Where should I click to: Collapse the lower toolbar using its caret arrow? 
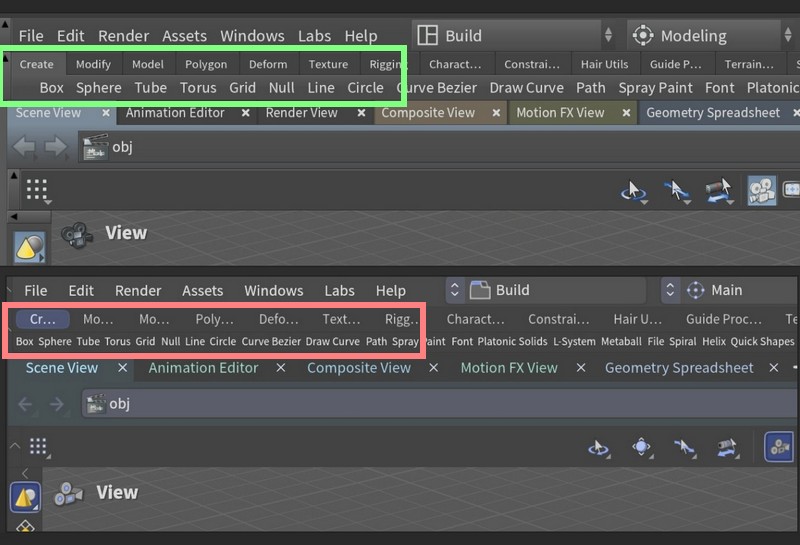click(x=15, y=445)
